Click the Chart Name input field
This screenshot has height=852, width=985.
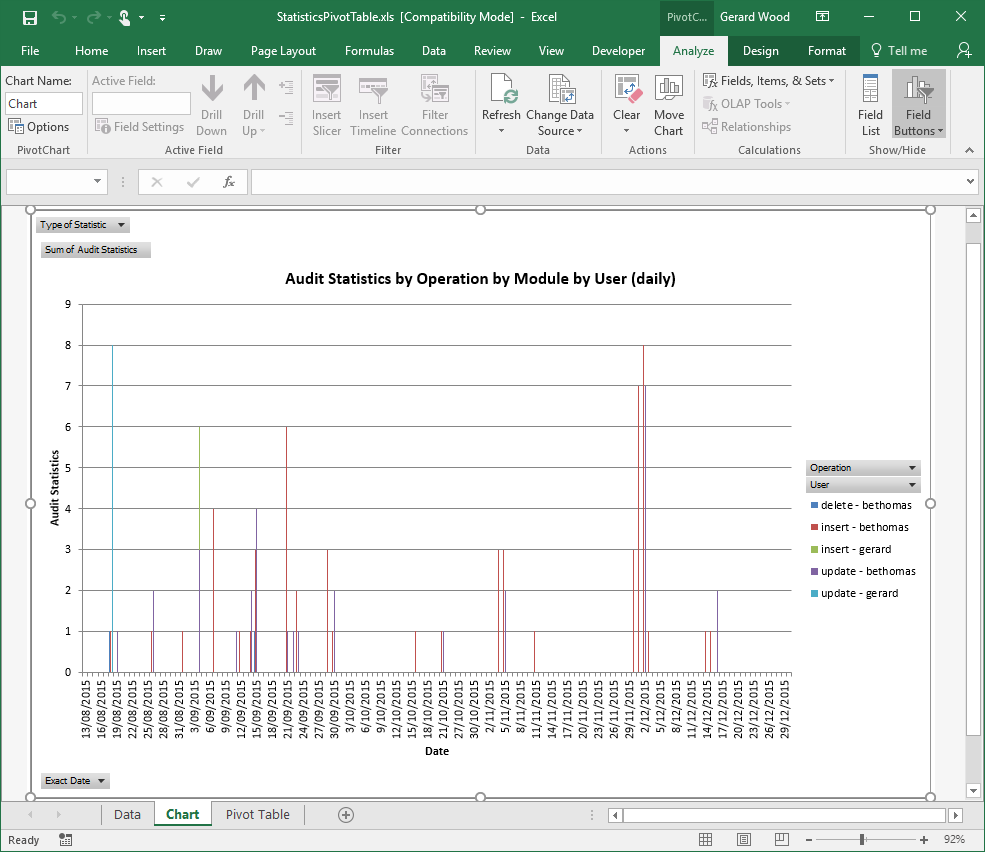click(44, 104)
